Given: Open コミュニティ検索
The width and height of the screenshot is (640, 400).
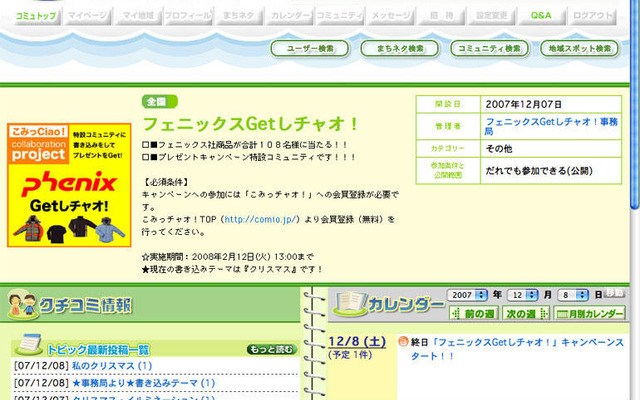Looking at the screenshot, I should (489, 49).
